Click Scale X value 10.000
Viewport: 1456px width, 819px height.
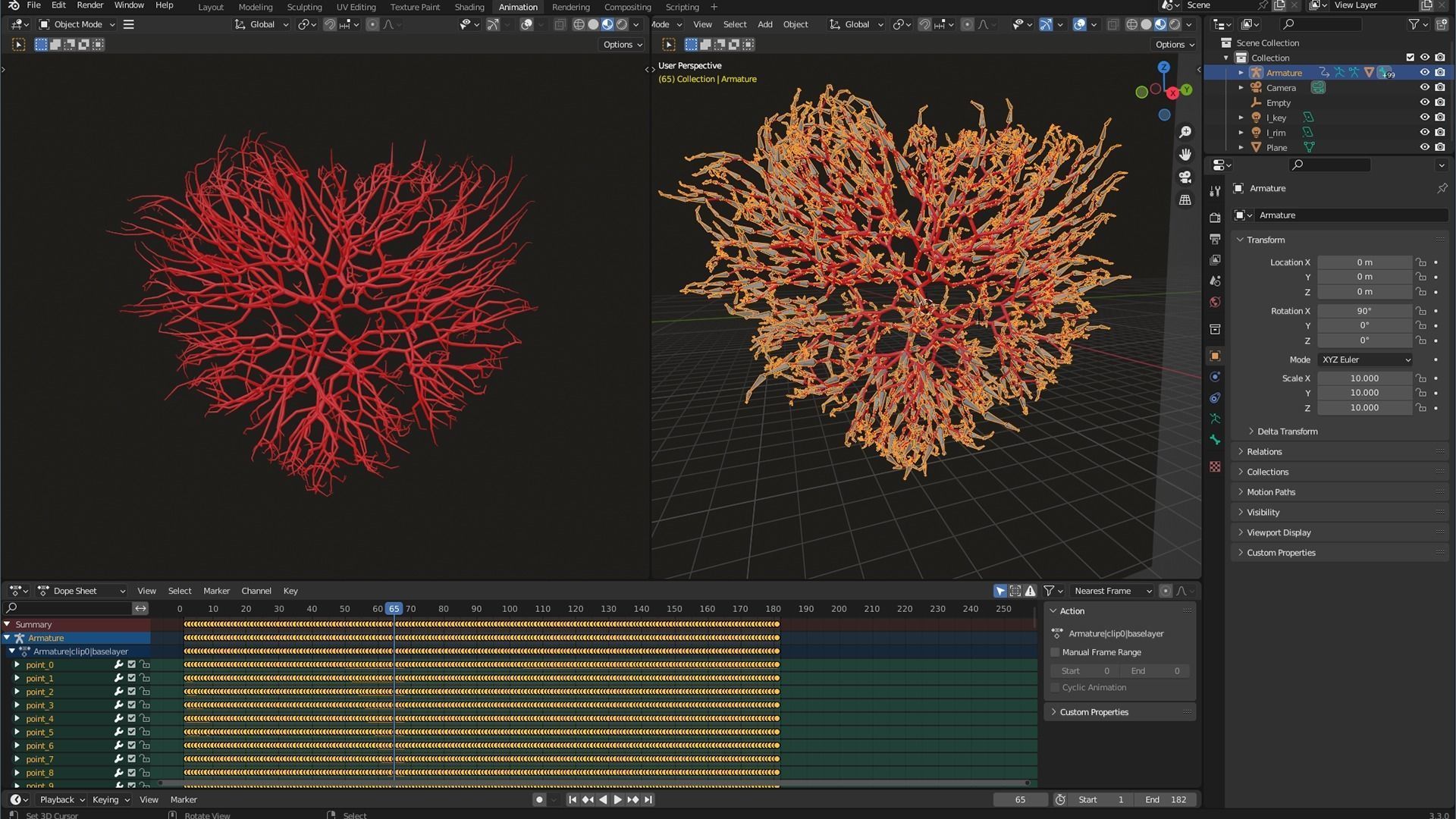[1364, 378]
